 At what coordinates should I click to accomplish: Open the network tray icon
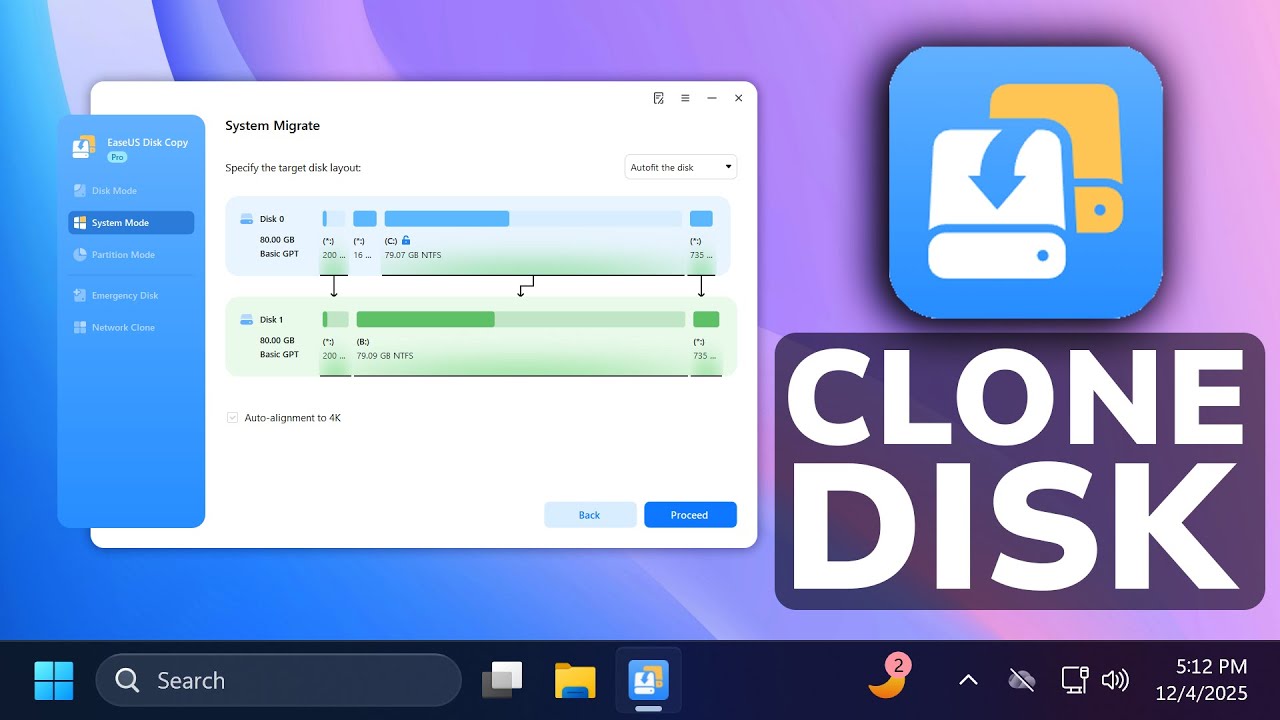pos(1075,680)
